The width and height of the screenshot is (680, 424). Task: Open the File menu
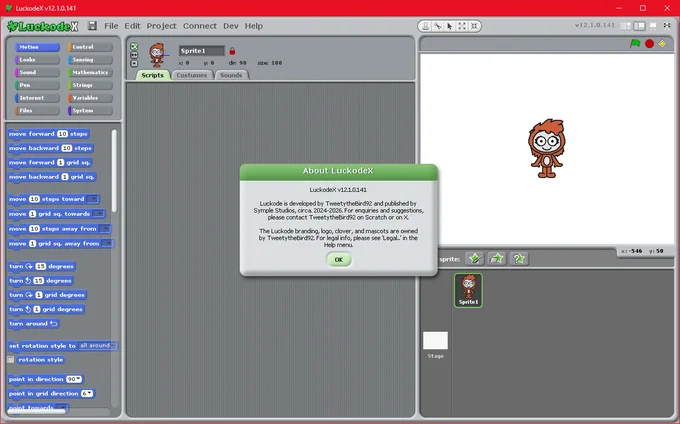[111, 26]
